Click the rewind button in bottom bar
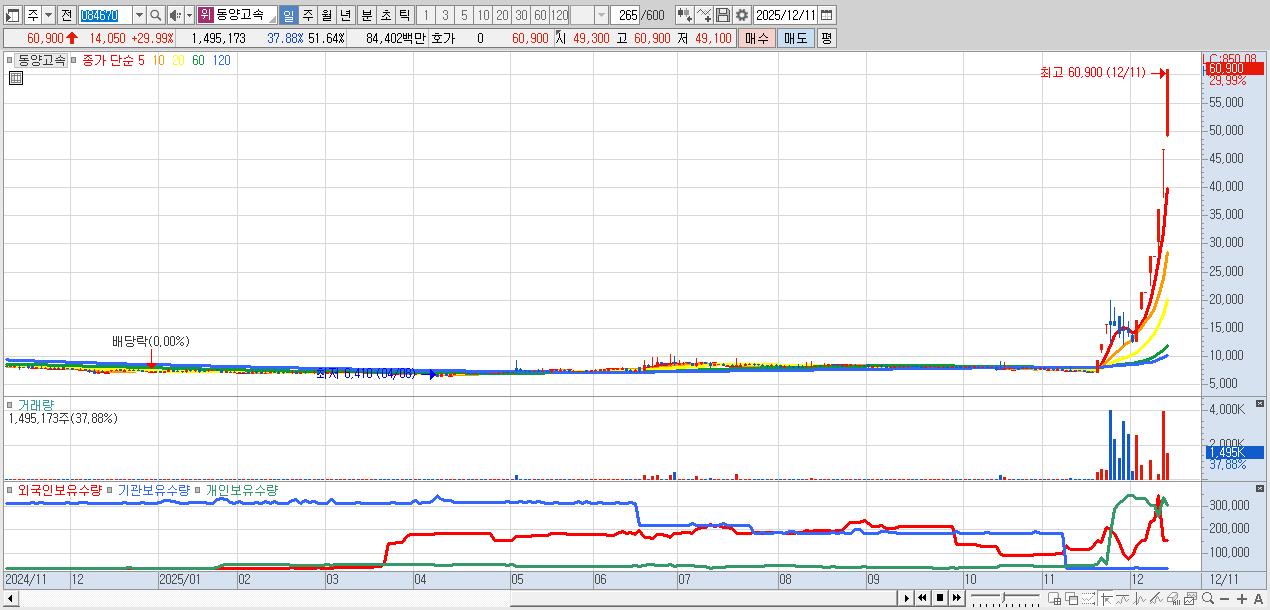This screenshot has width=1270, height=610. [922, 598]
